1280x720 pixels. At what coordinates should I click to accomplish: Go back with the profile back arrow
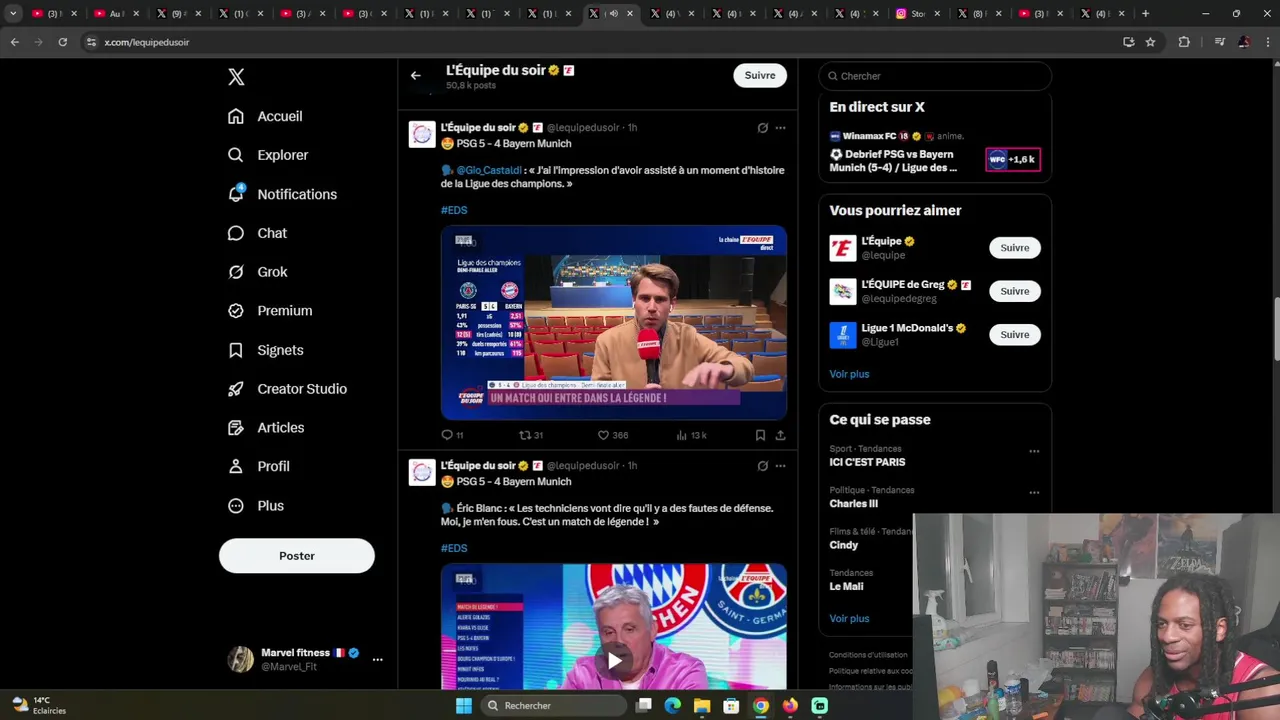point(416,75)
